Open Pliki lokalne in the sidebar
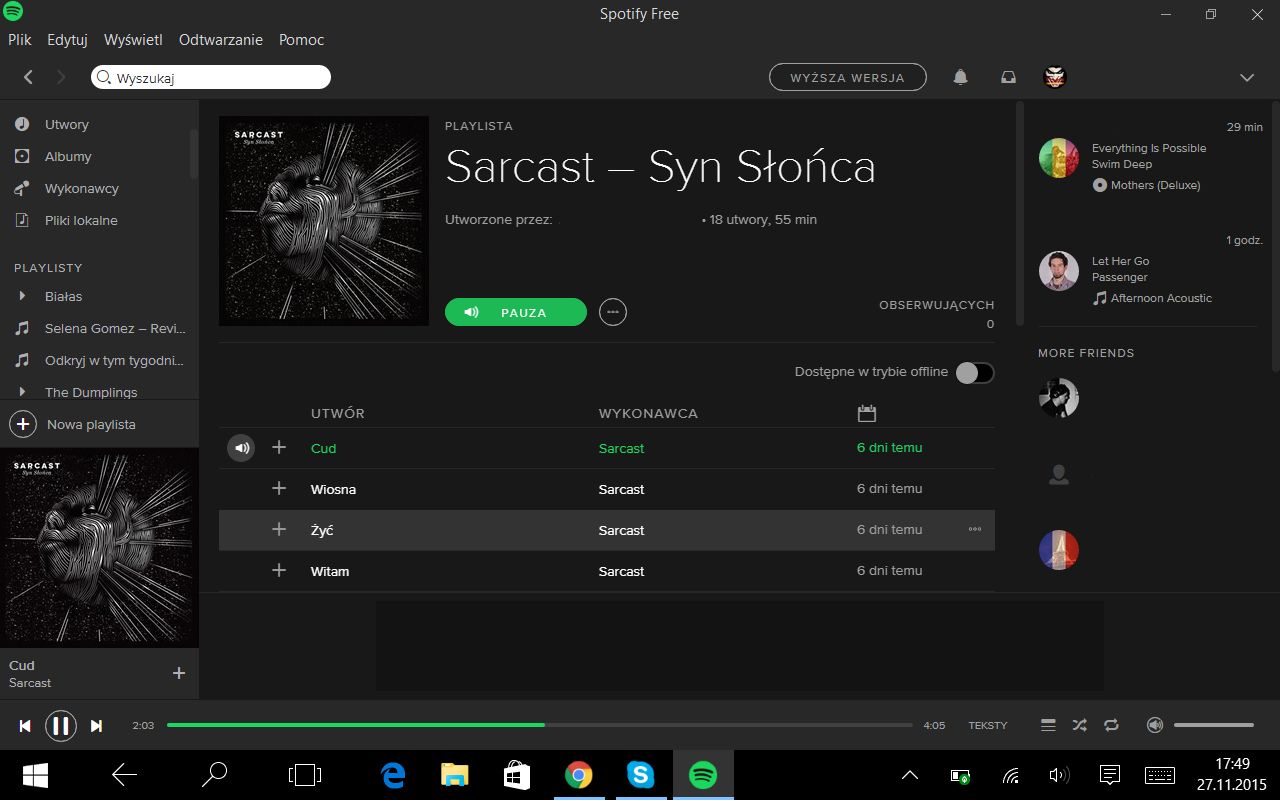This screenshot has height=800, width=1280. 81,220
